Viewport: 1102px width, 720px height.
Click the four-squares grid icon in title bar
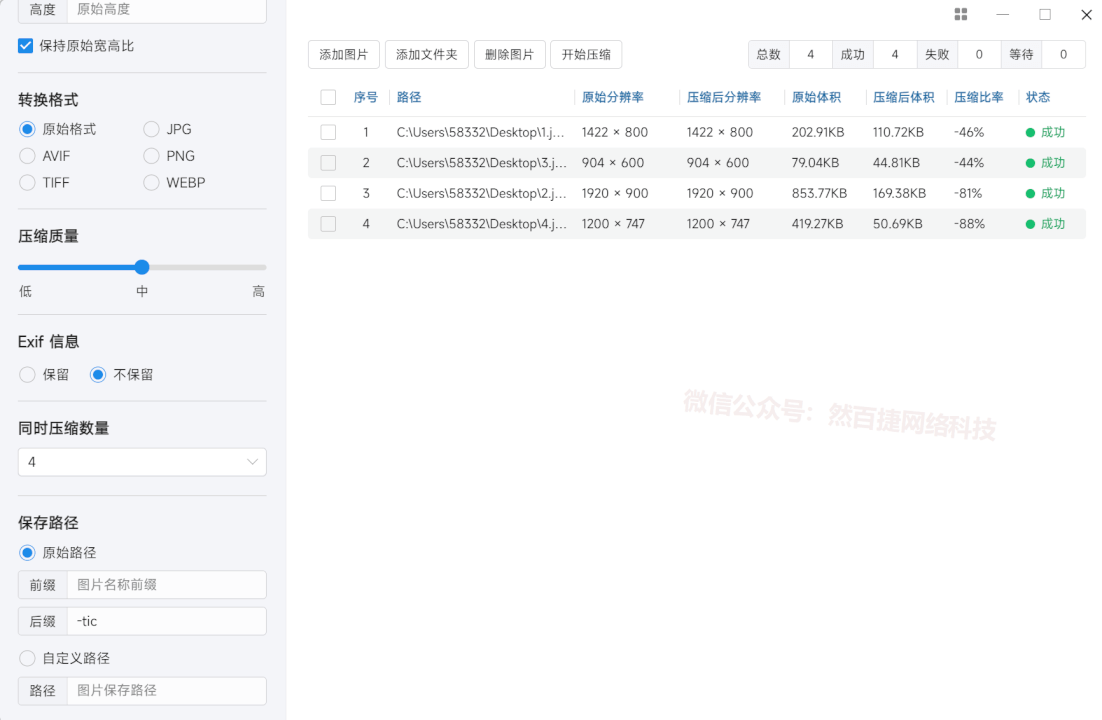pyautogui.click(x=961, y=14)
